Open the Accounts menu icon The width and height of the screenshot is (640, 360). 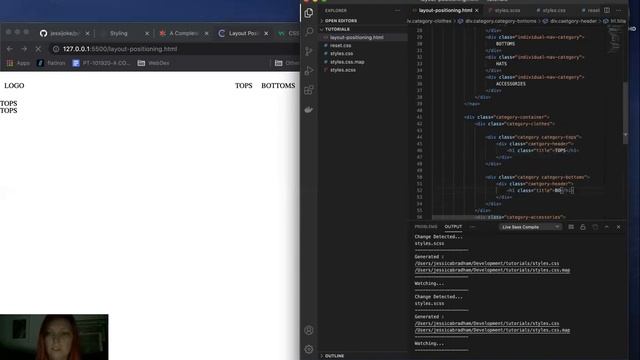(309, 330)
